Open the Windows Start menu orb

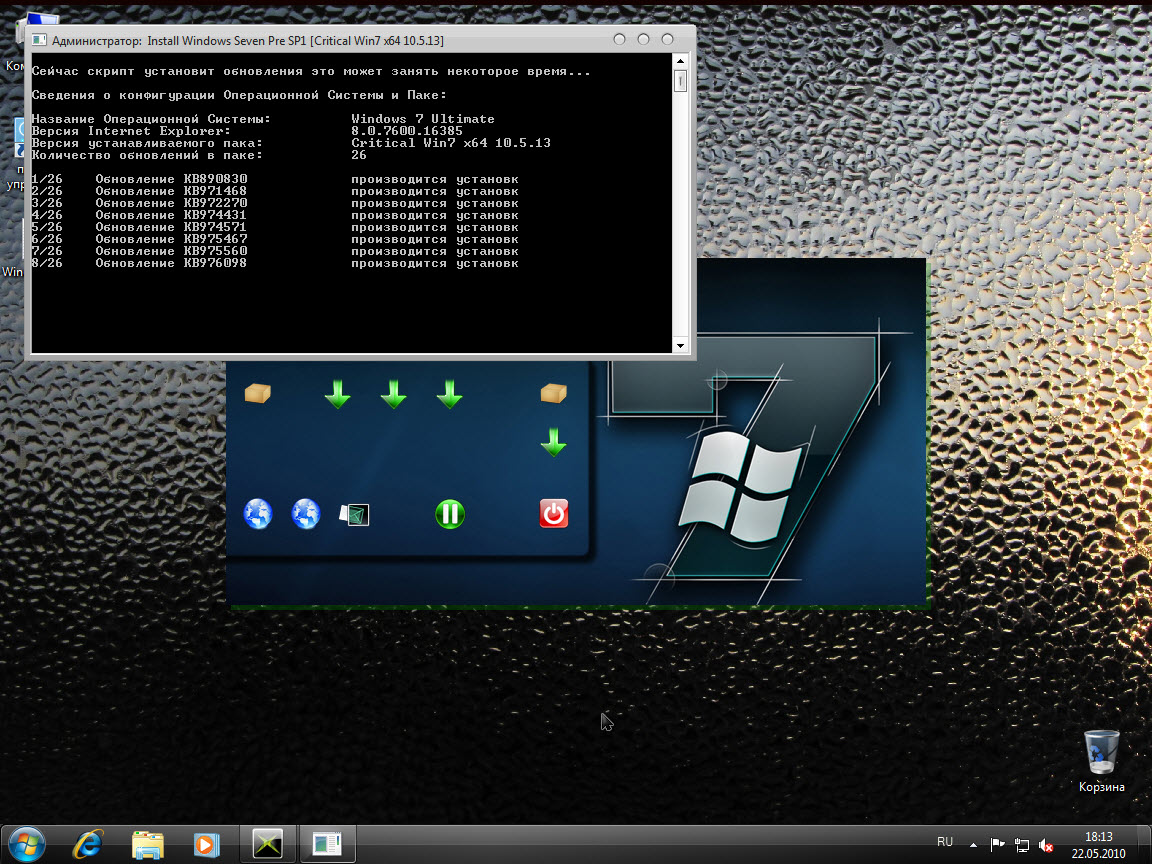pyautogui.click(x=27, y=844)
